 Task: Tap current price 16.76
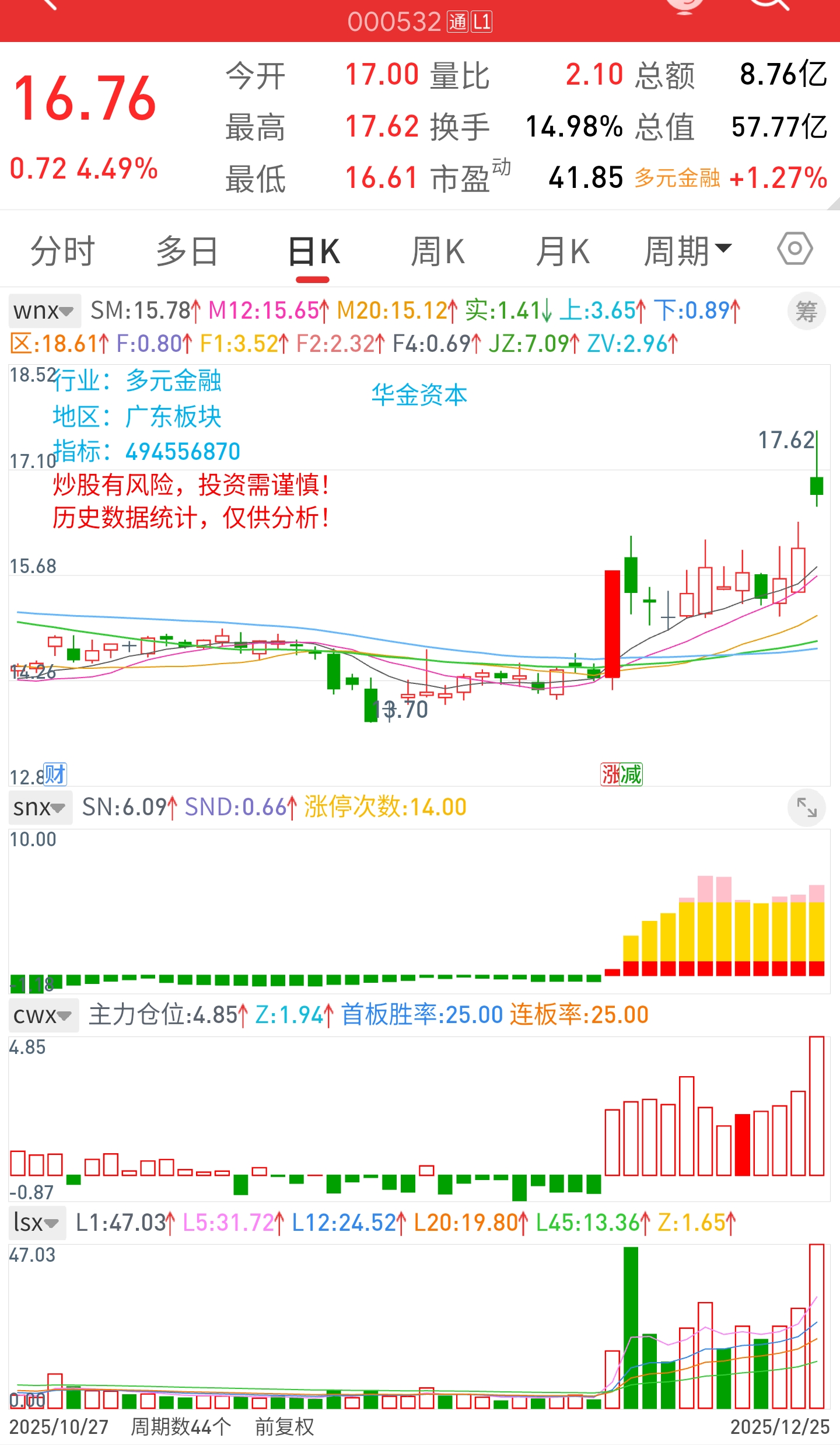pos(85,99)
